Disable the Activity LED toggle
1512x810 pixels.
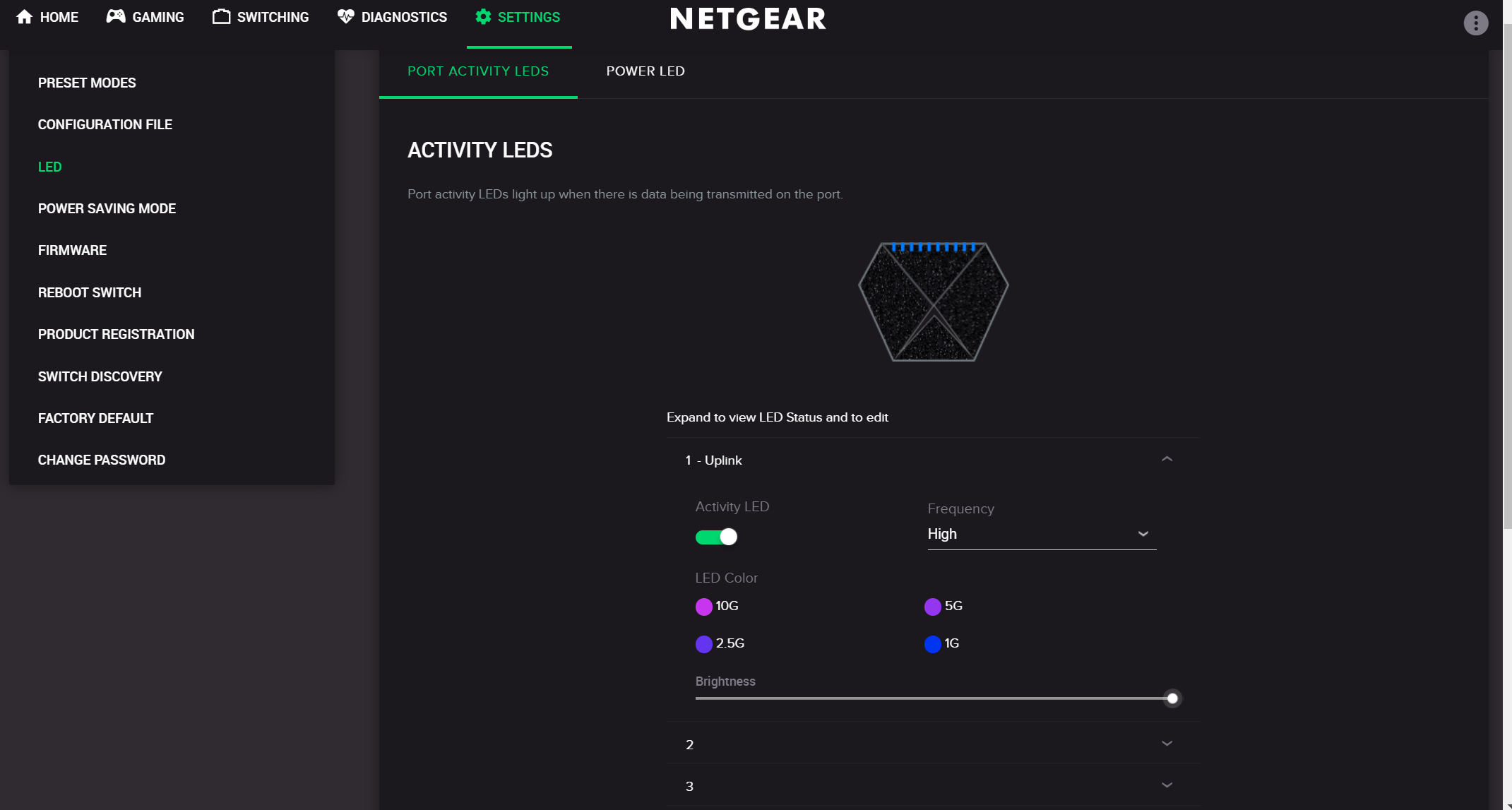click(716, 537)
